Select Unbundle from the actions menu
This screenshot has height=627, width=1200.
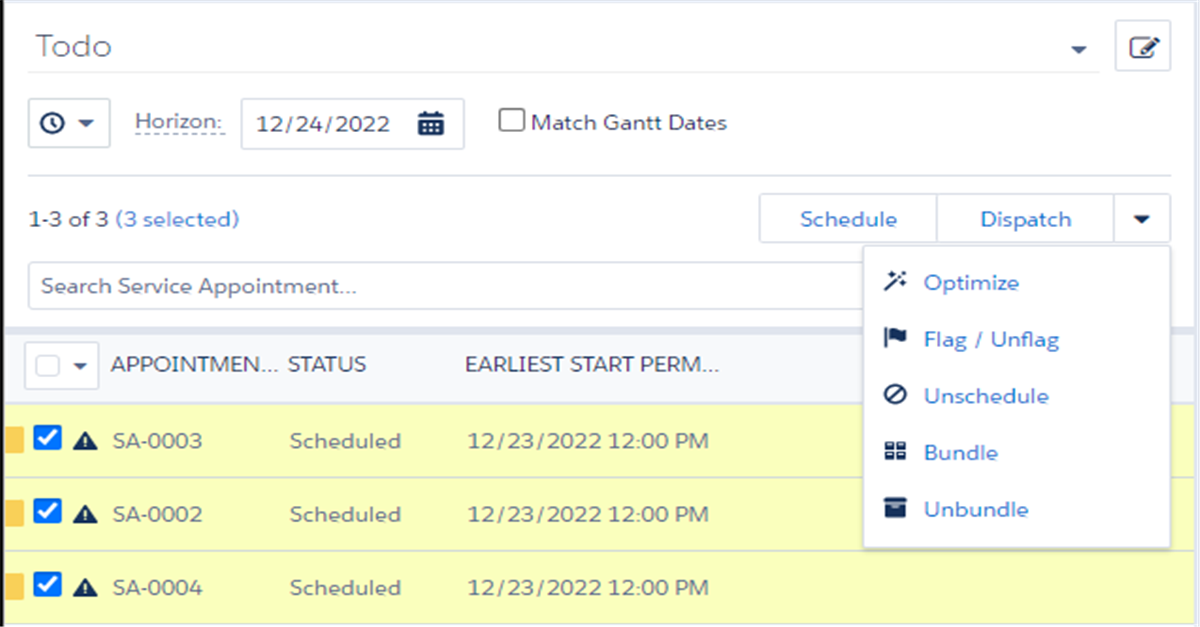click(975, 510)
